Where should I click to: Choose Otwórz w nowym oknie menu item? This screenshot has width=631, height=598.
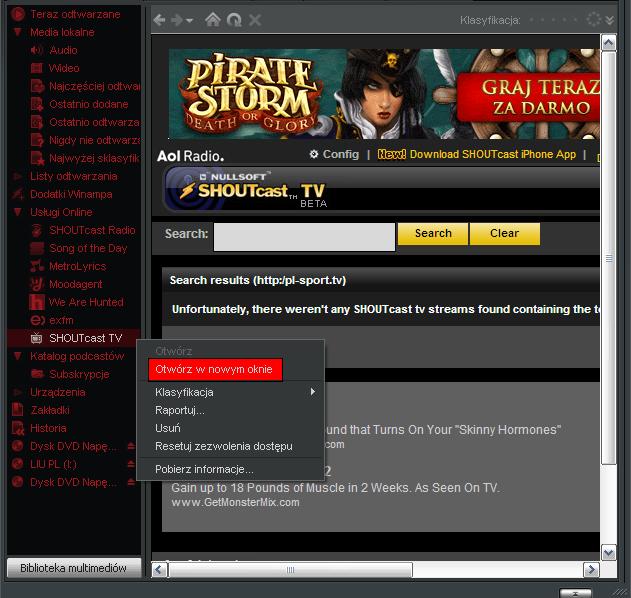tap(215, 369)
